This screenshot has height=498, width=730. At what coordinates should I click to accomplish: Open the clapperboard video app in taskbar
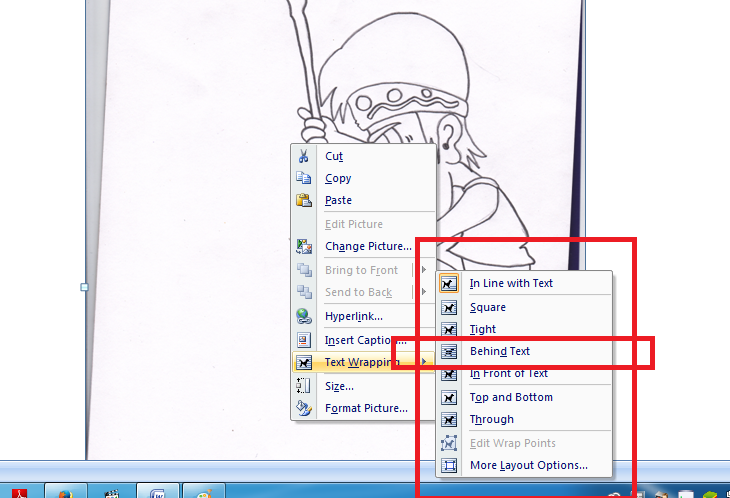(112, 492)
